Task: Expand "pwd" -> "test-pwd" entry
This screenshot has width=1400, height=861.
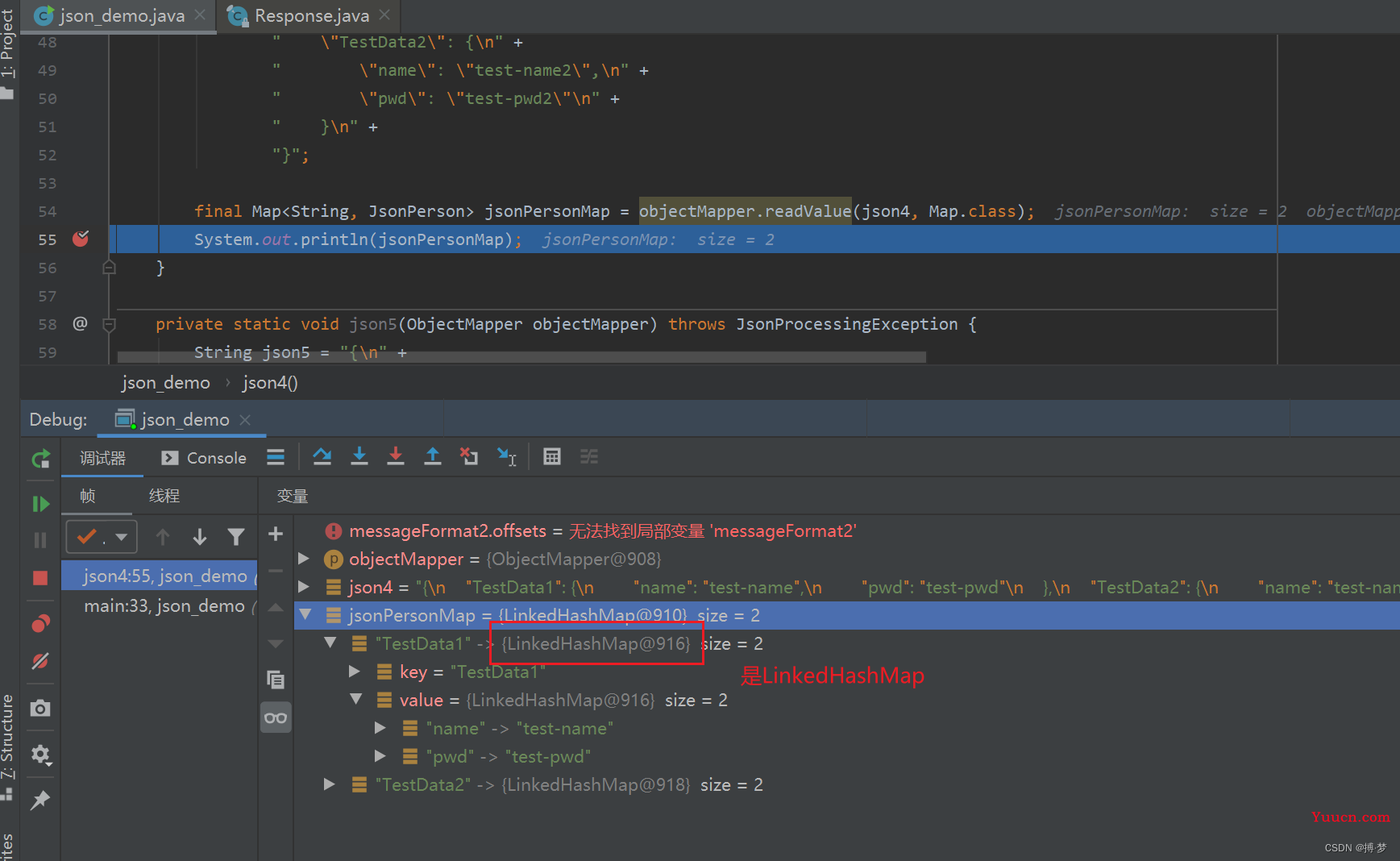Action: click(380, 755)
